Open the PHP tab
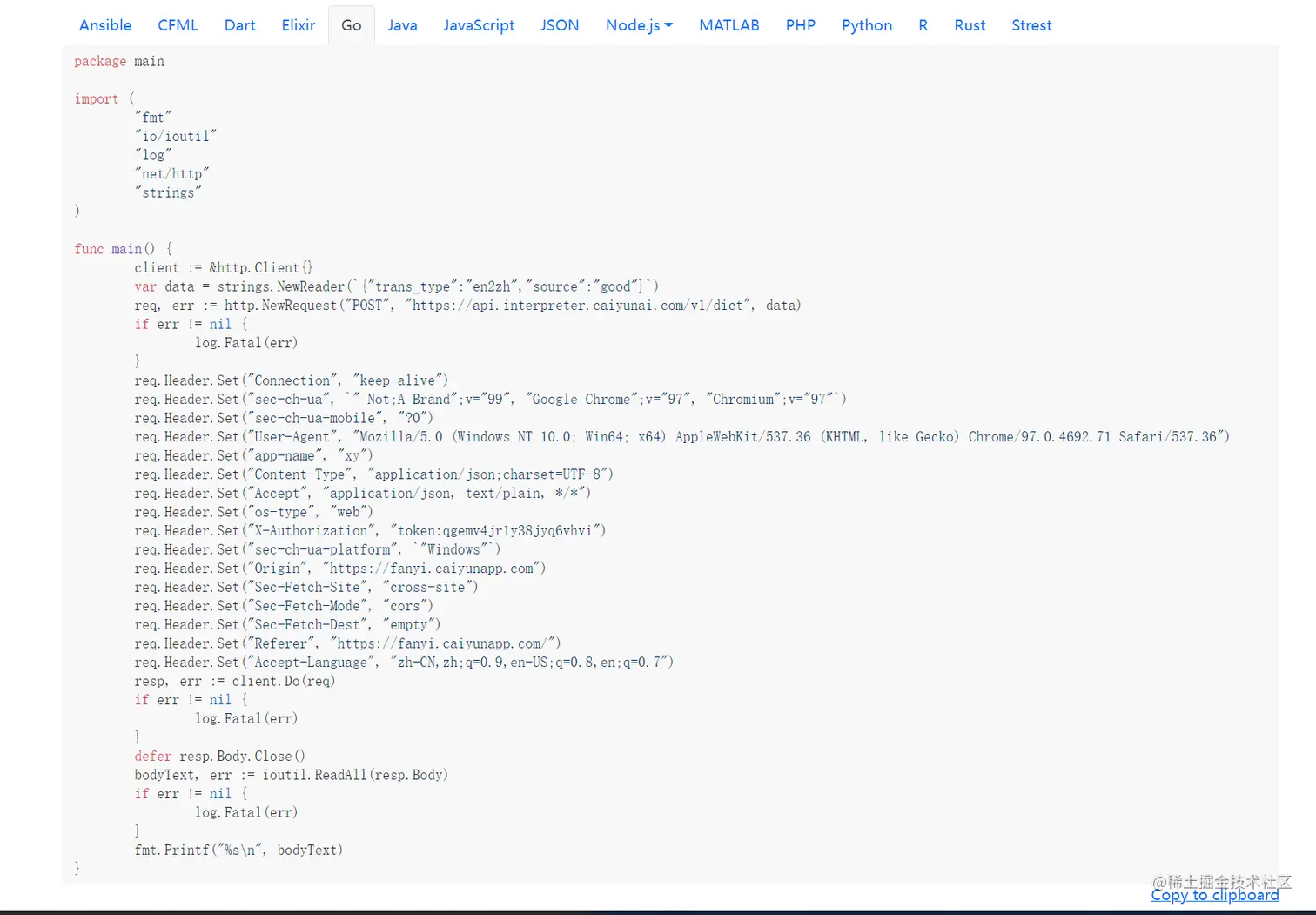 pos(801,25)
